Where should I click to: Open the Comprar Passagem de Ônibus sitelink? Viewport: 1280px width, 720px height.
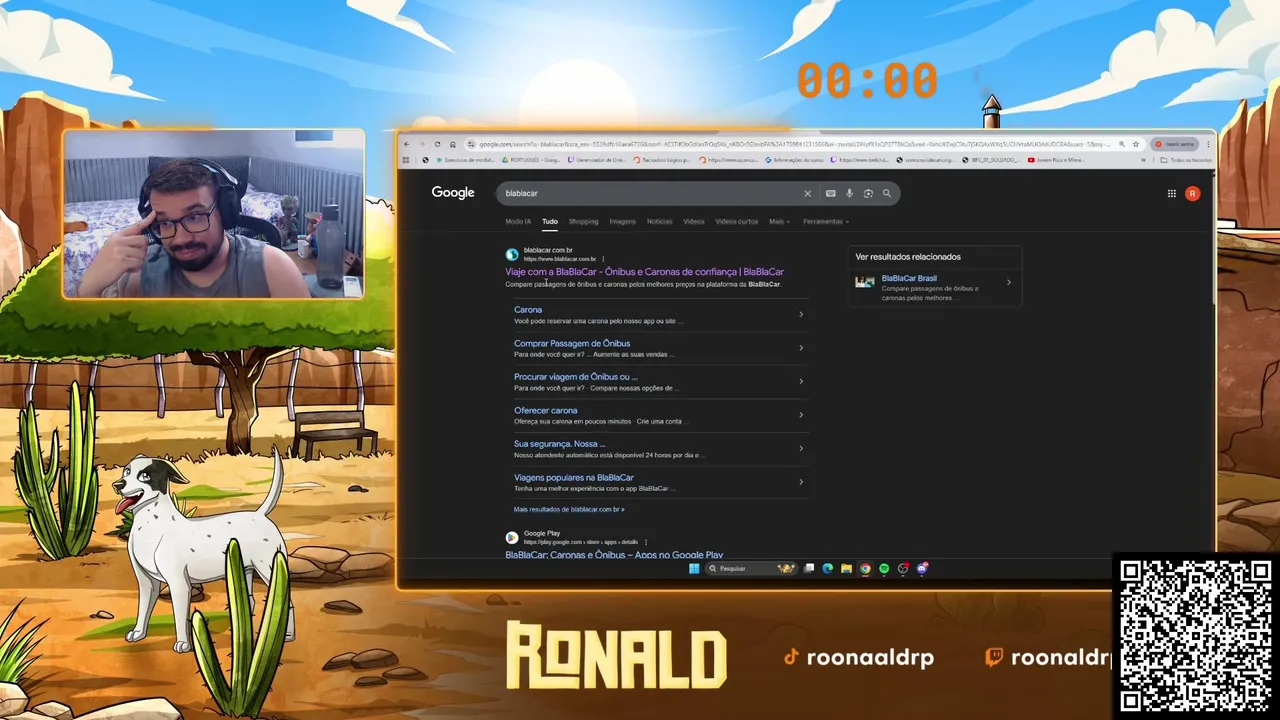tap(572, 343)
